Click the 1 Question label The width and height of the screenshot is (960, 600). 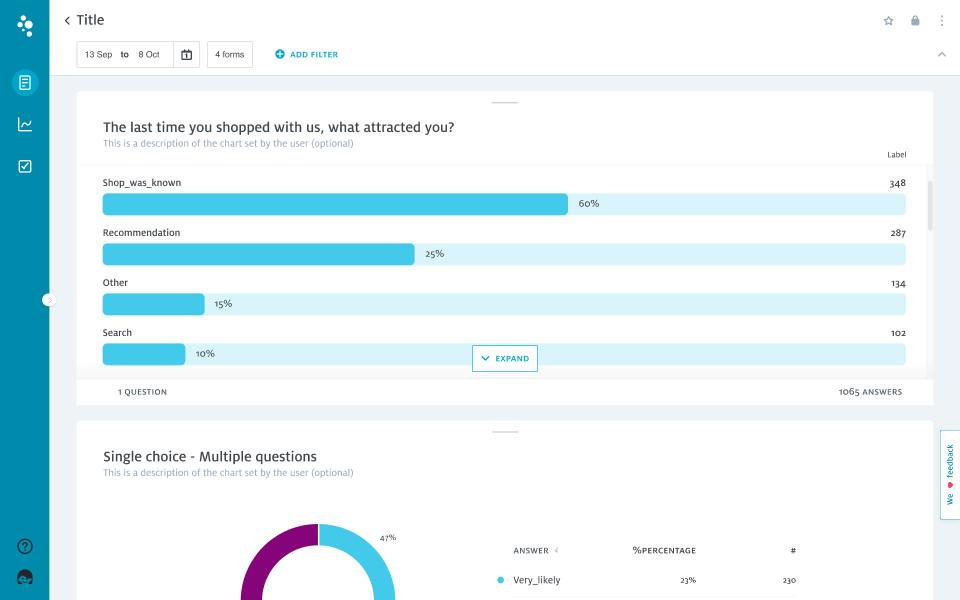point(142,392)
